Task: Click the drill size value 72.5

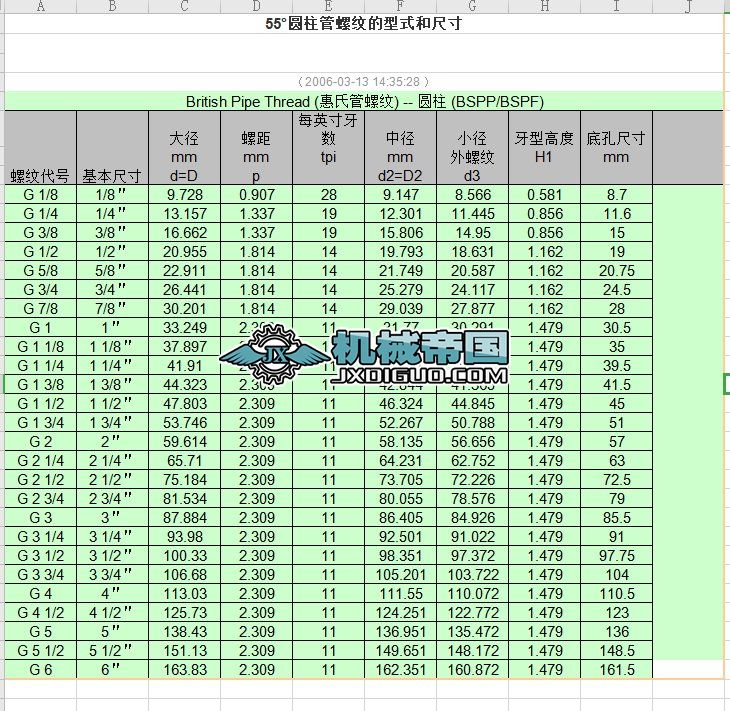Action: coord(617,480)
